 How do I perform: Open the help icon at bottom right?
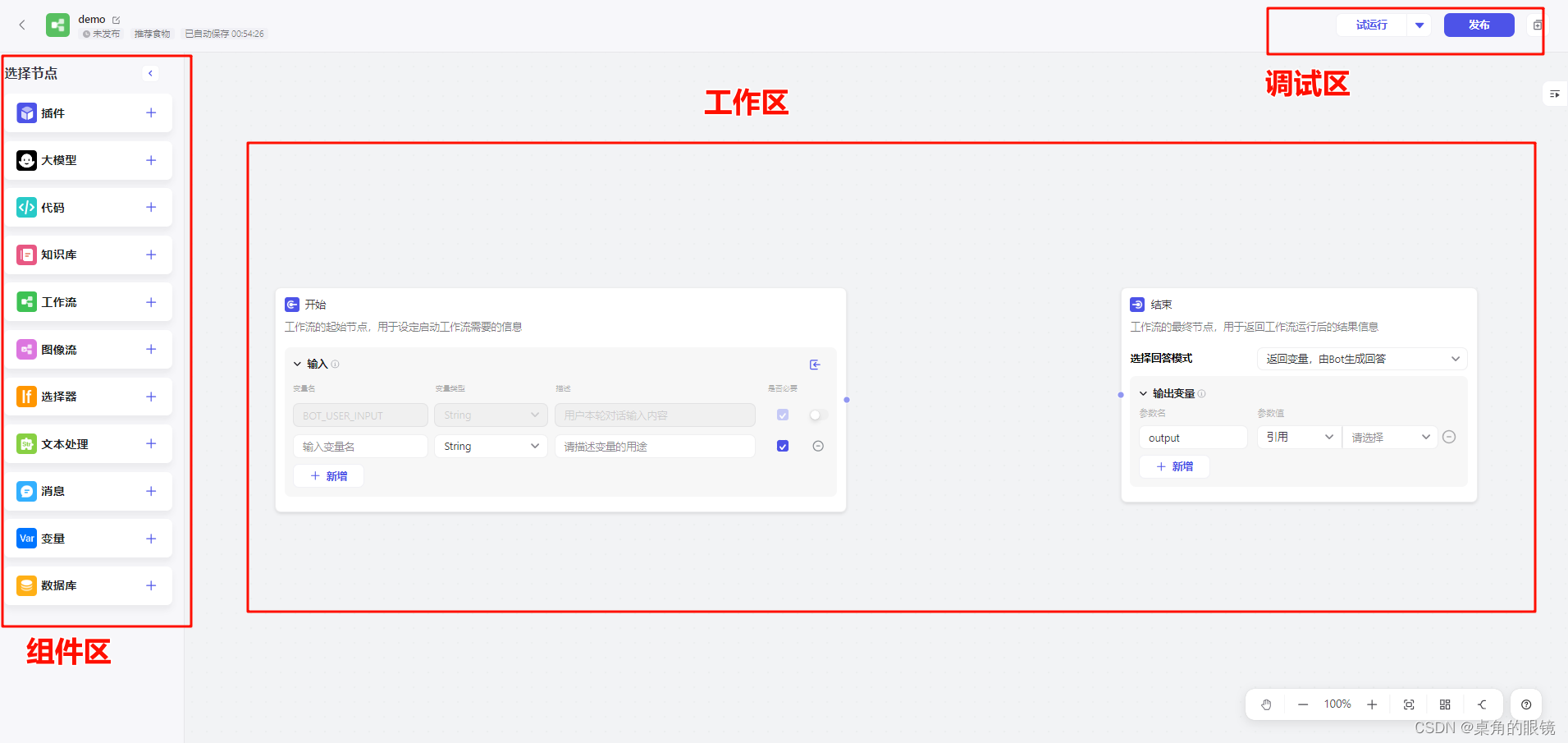1525,704
